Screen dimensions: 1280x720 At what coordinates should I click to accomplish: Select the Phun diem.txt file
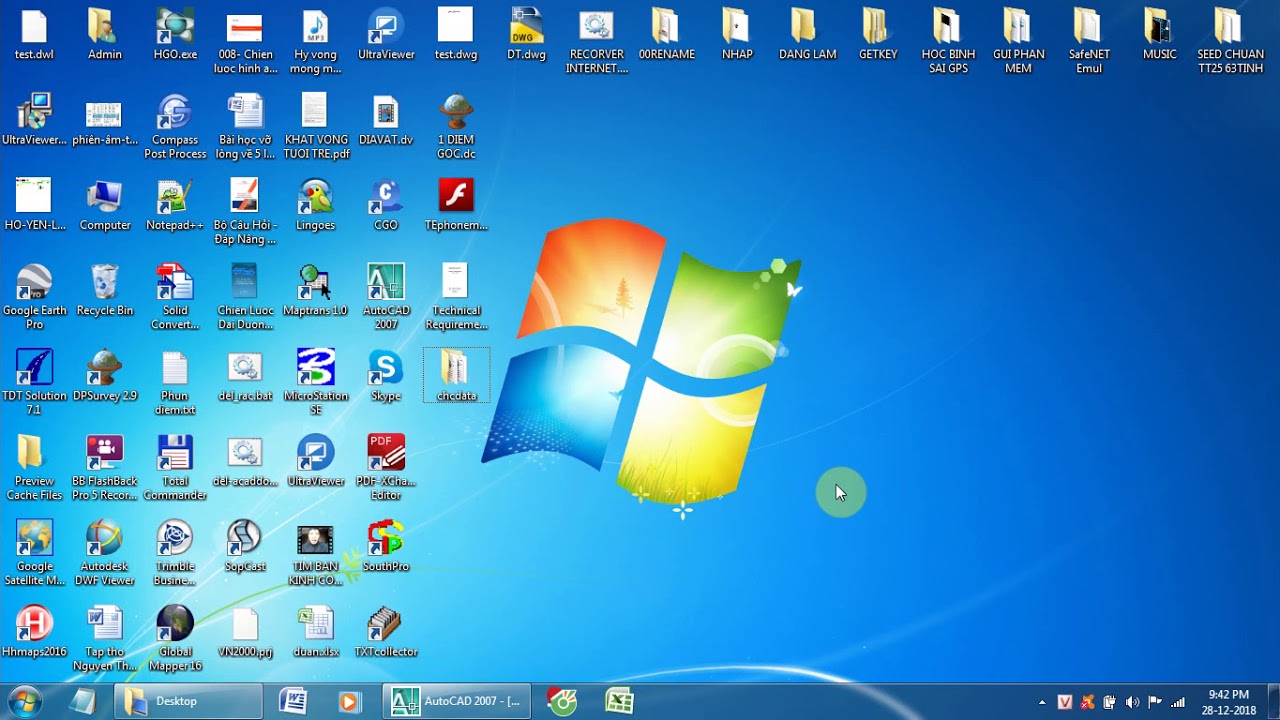[x=175, y=382]
